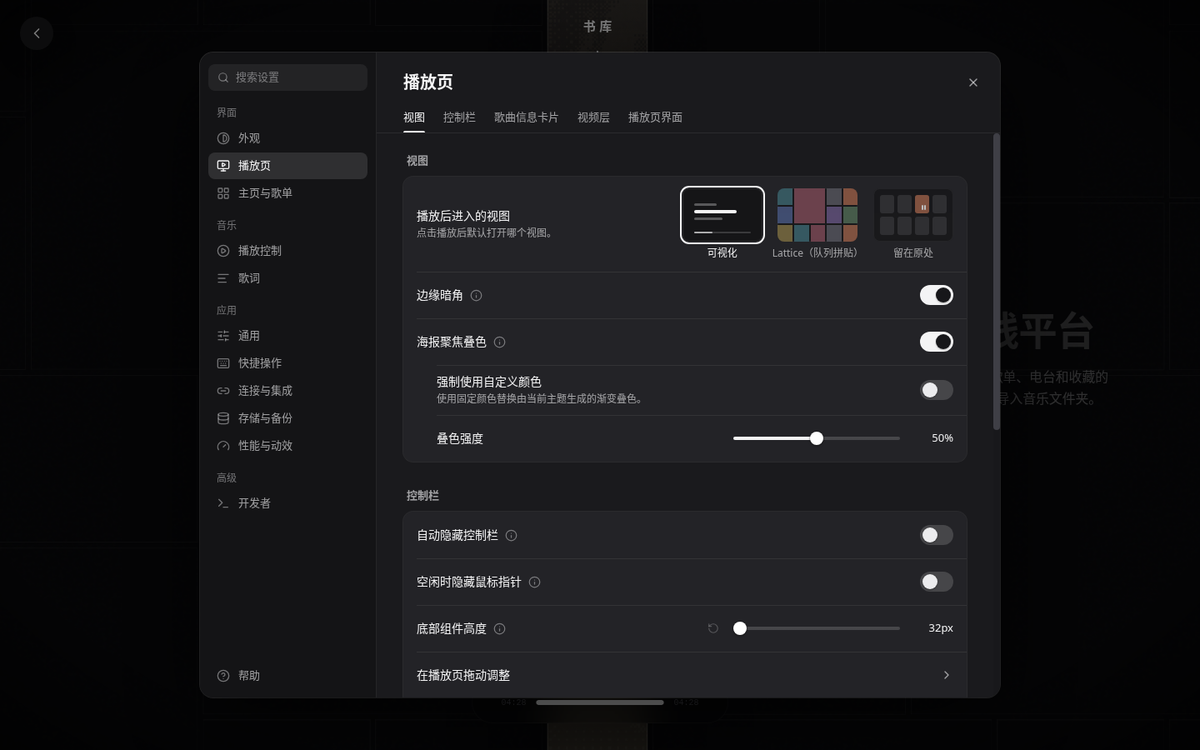Image resolution: width=1200 pixels, height=750 pixels.
Task: Open 快捷操作 settings
Action: click(288, 363)
